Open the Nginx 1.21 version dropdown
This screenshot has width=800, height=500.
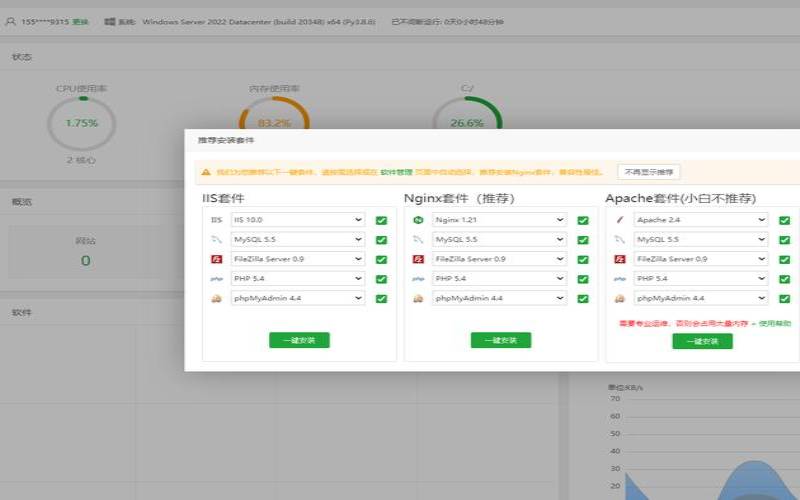pyautogui.click(x=499, y=220)
